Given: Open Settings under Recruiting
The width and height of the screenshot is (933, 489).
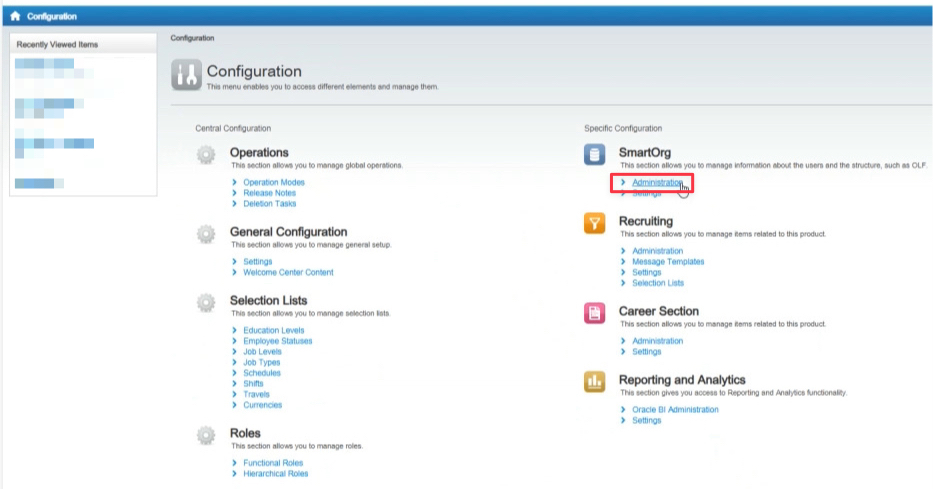Looking at the screenshot, I should (646, 272).
